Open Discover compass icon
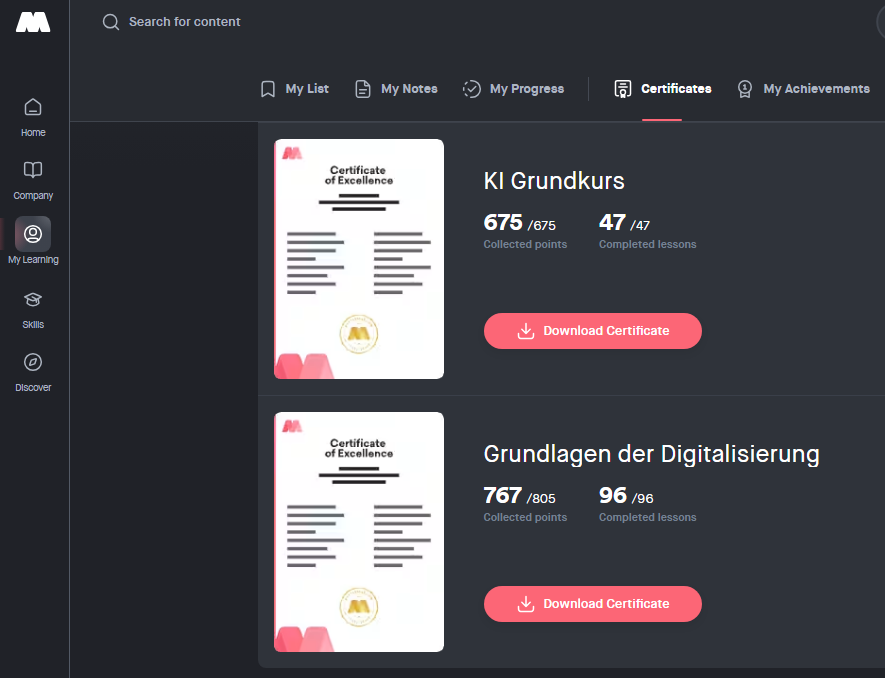The height and width of the screenshot is (678, 885). tap(33, 362)
